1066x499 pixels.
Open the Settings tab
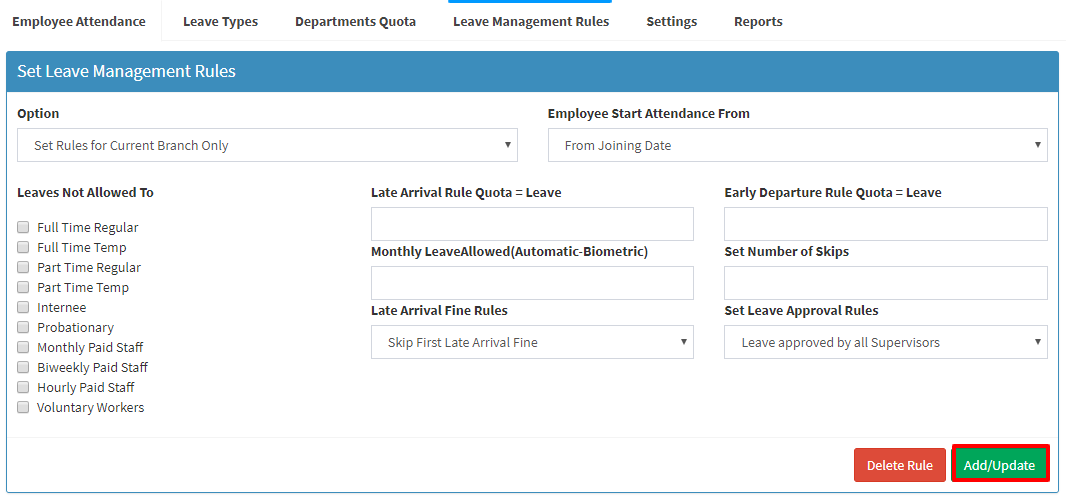(x=672, y=22)
